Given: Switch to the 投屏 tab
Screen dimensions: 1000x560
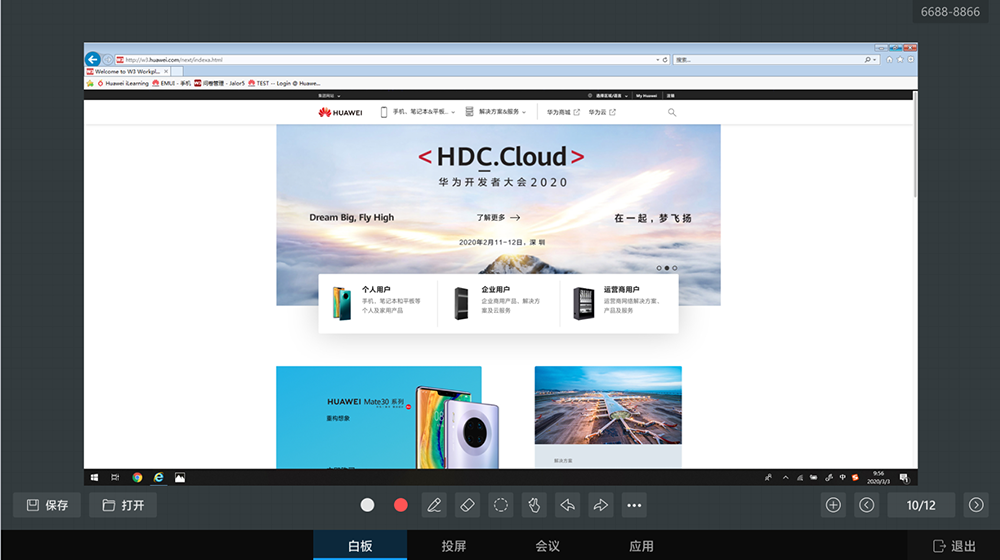Looking at the screenshot, I should [x=453, y=546].
